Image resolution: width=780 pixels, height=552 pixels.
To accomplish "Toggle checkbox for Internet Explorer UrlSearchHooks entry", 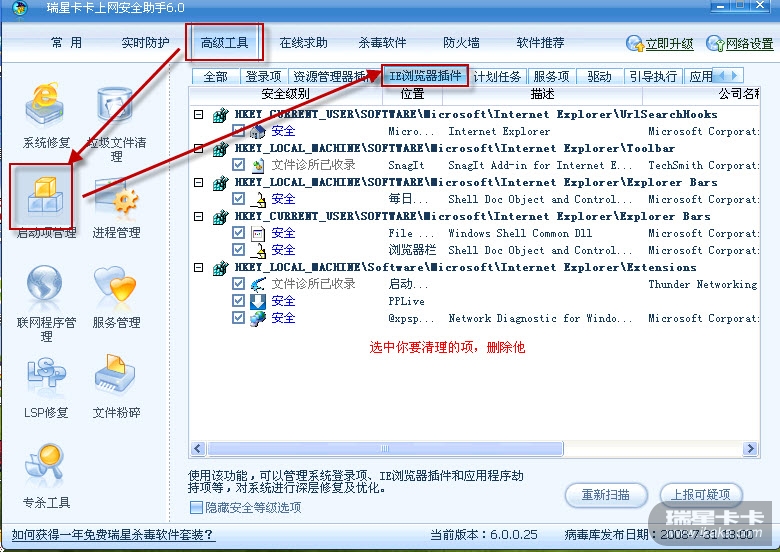I will tap(238, 131).
